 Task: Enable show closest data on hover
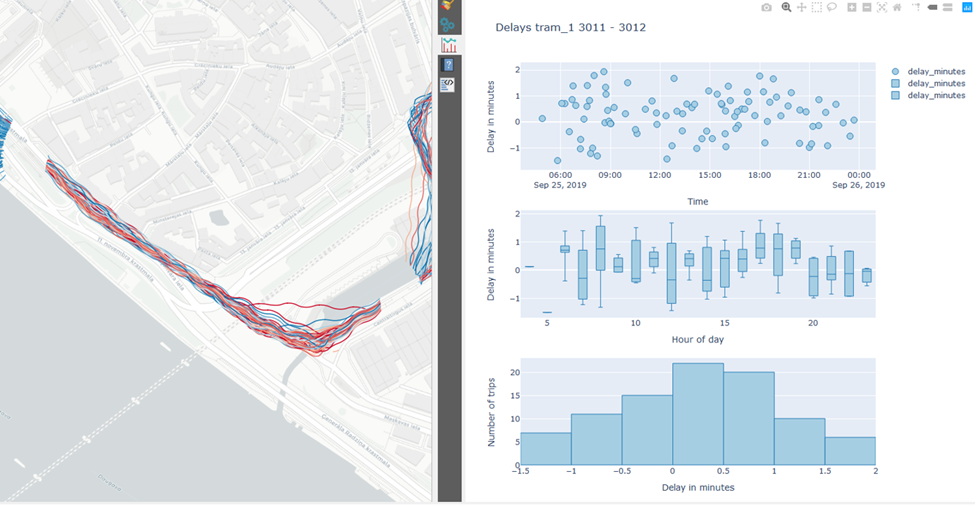coord(931,7)
